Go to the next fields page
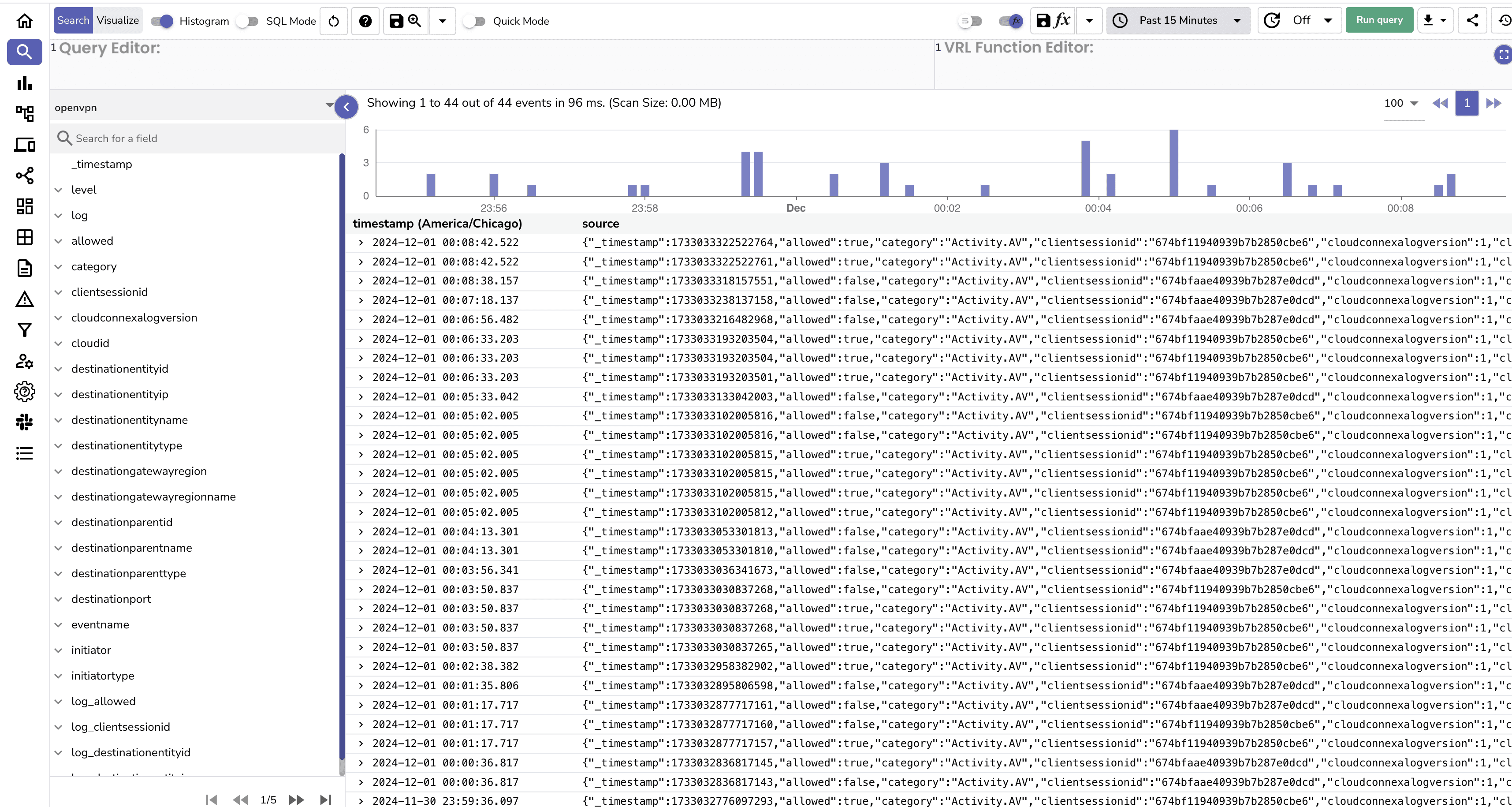Viewport: 1512px width, 807px height. [x=296, y=800]
